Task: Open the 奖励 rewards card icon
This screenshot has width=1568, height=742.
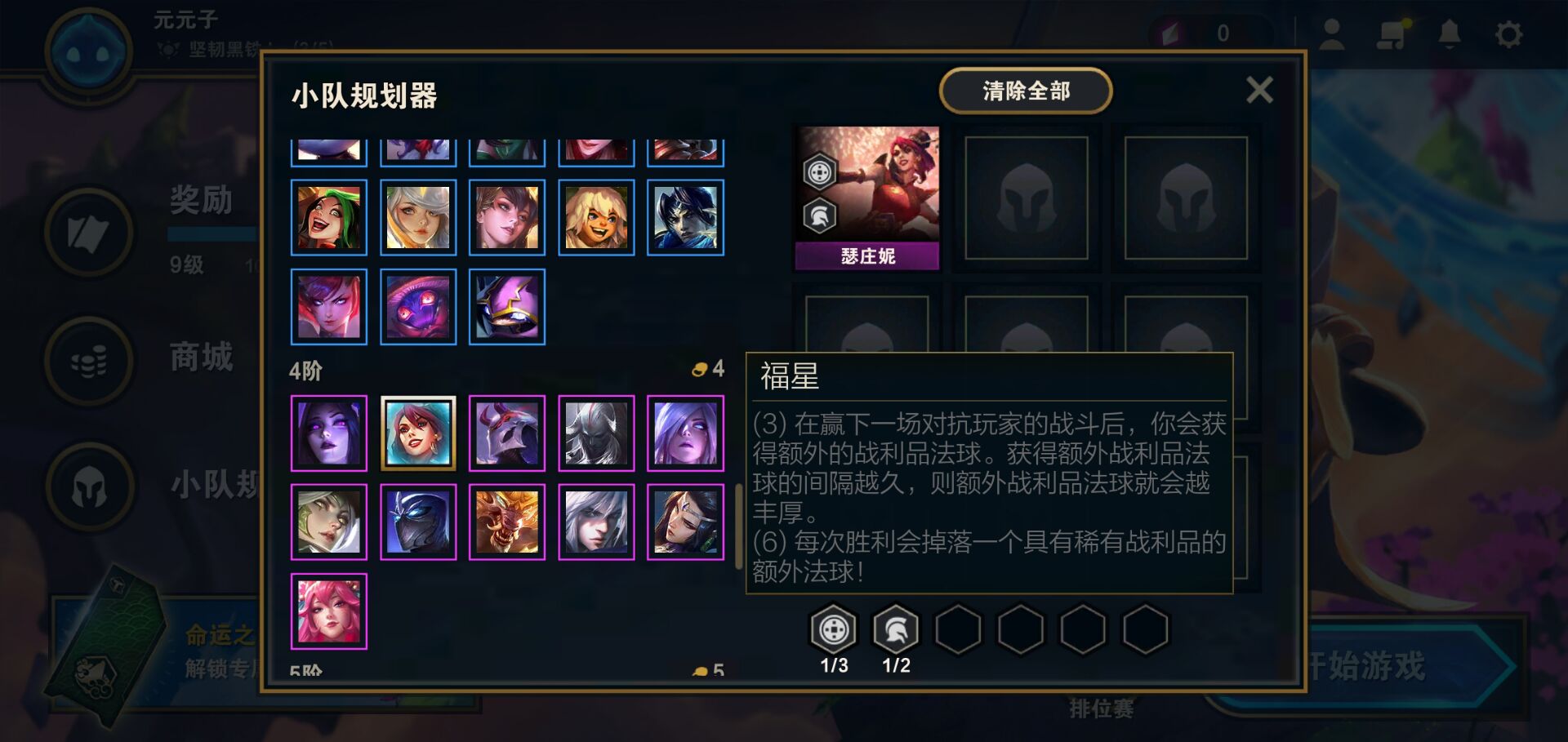Action: tap(89, 233)
